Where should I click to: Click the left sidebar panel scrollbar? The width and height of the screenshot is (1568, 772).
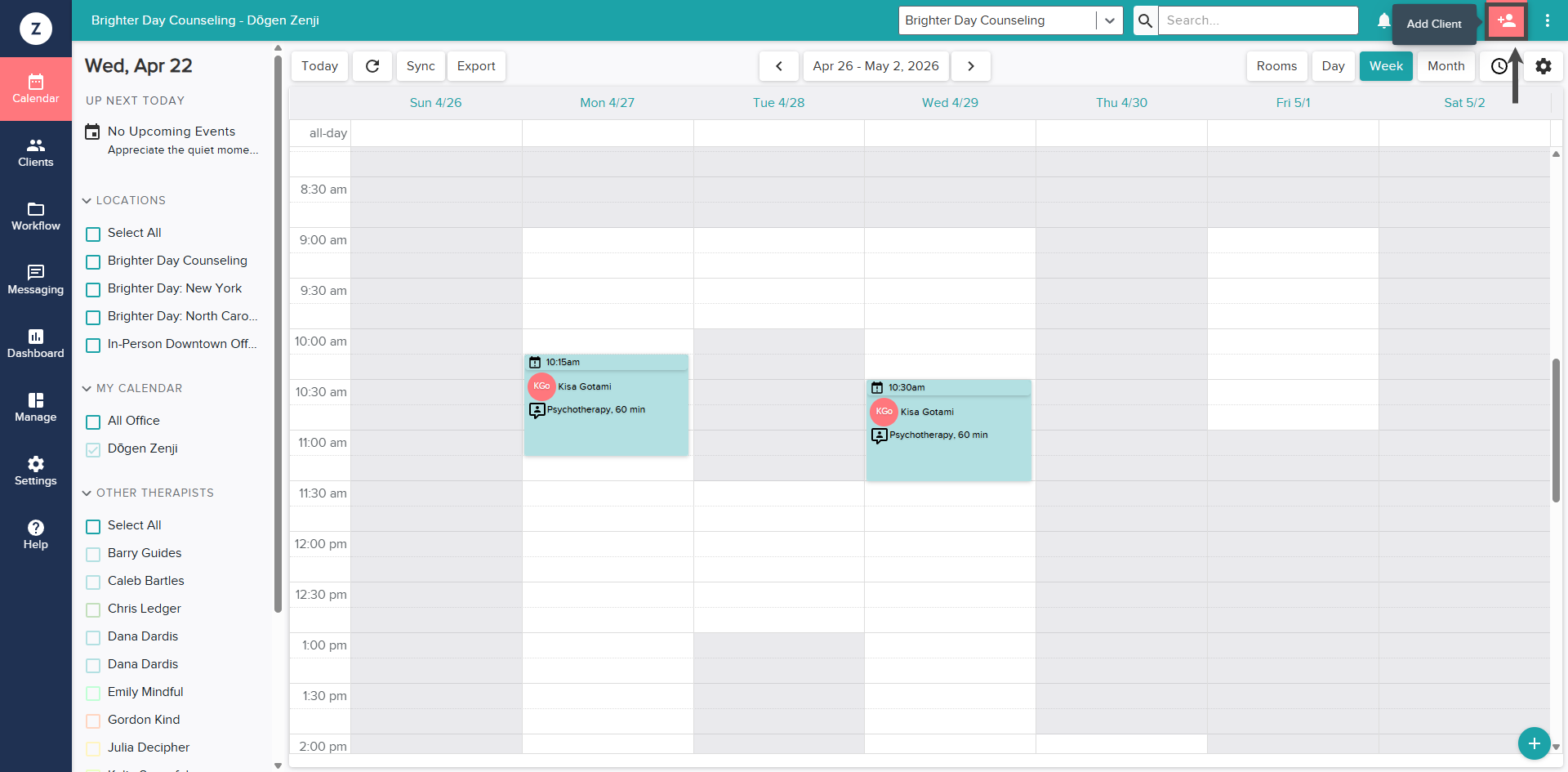point(278,333)
